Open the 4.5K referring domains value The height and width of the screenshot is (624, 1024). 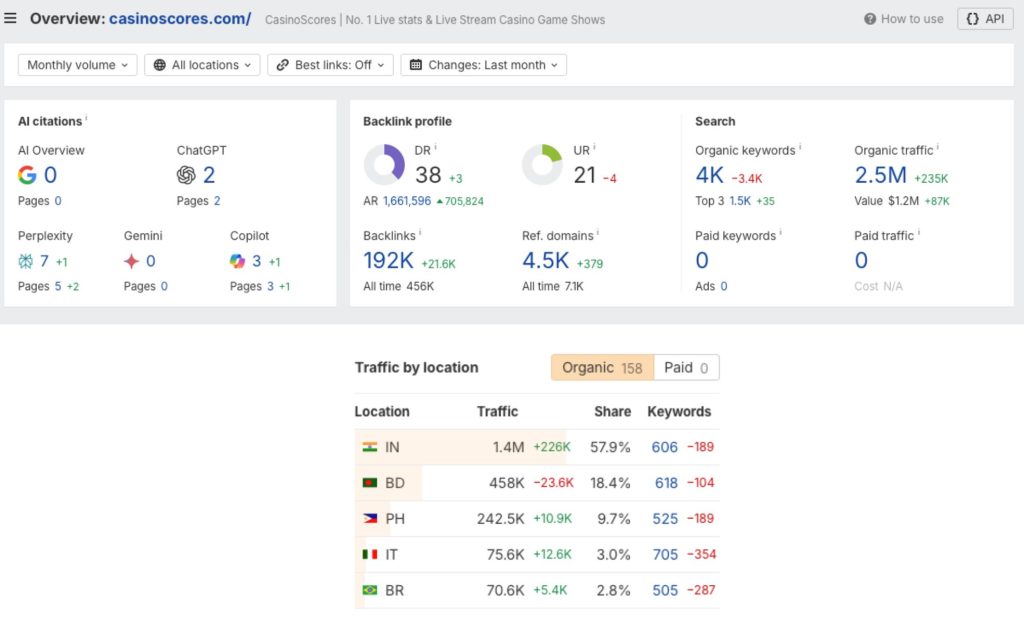pyautogui.click(x=545, y=261)
